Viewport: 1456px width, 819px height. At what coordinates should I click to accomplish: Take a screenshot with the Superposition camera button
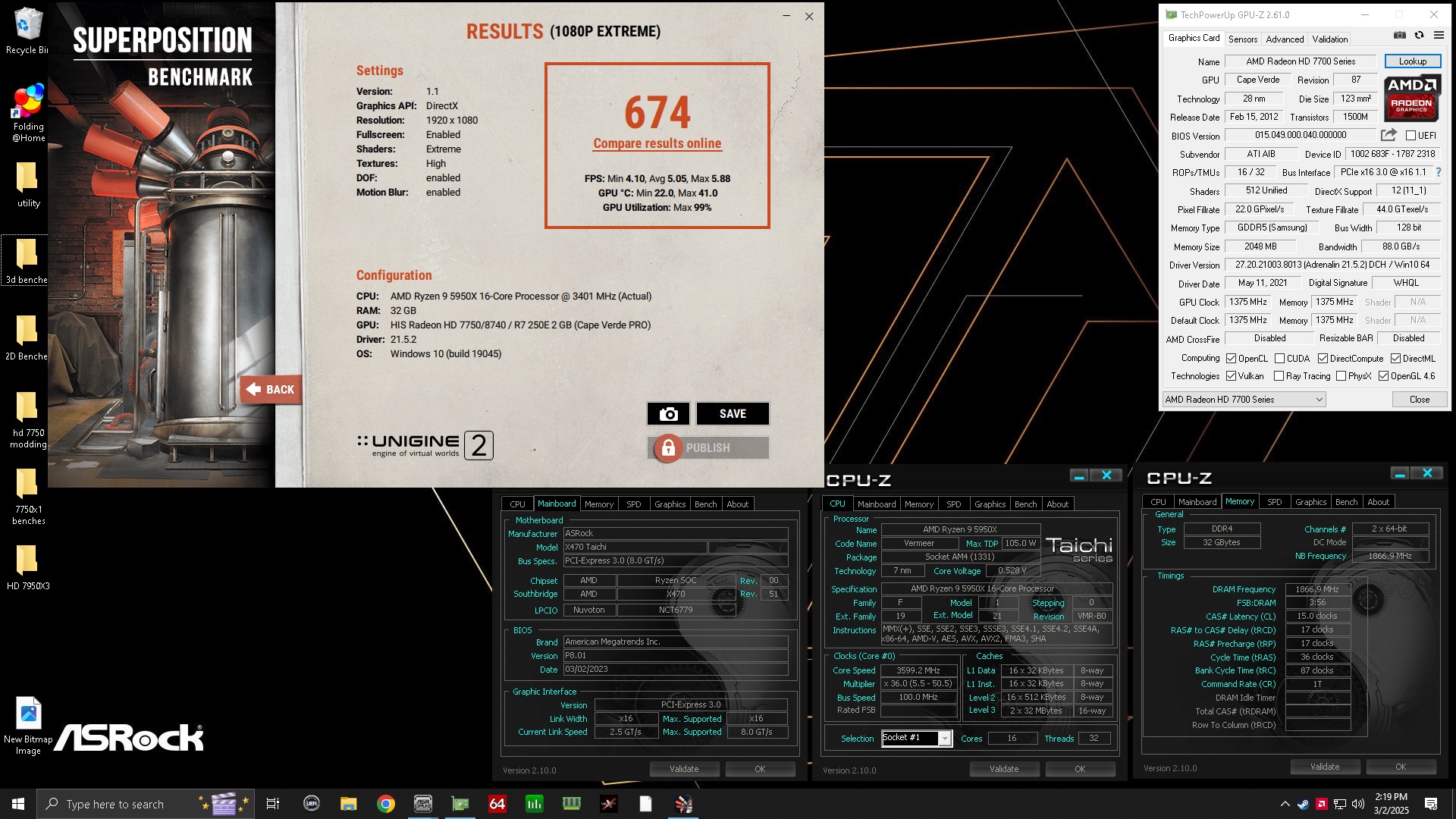coord(668,413)
